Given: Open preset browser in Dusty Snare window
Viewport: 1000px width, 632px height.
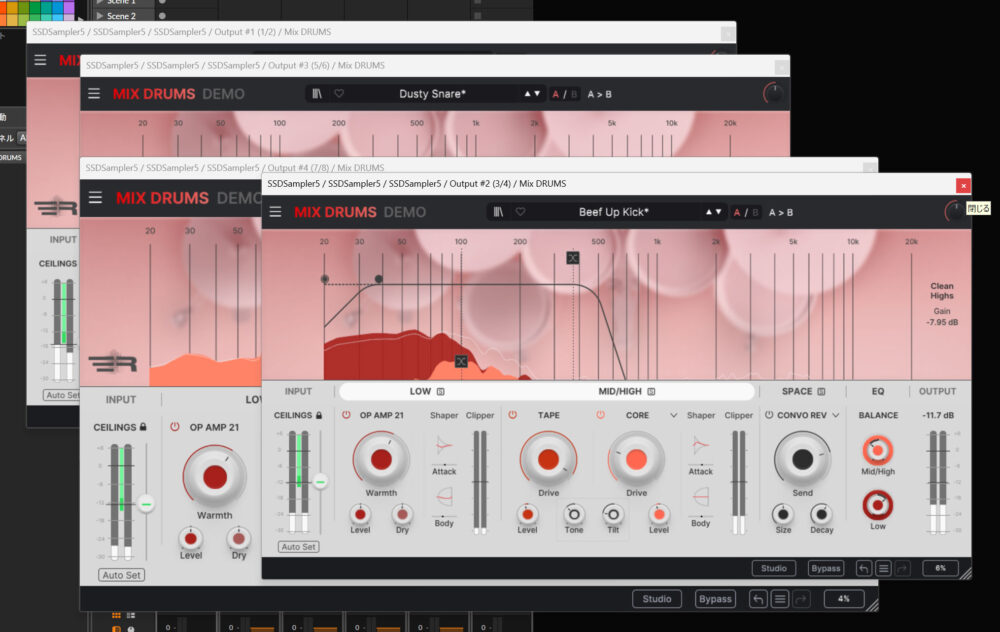Looking at the screenshot, I should click(x=317, y=94).
